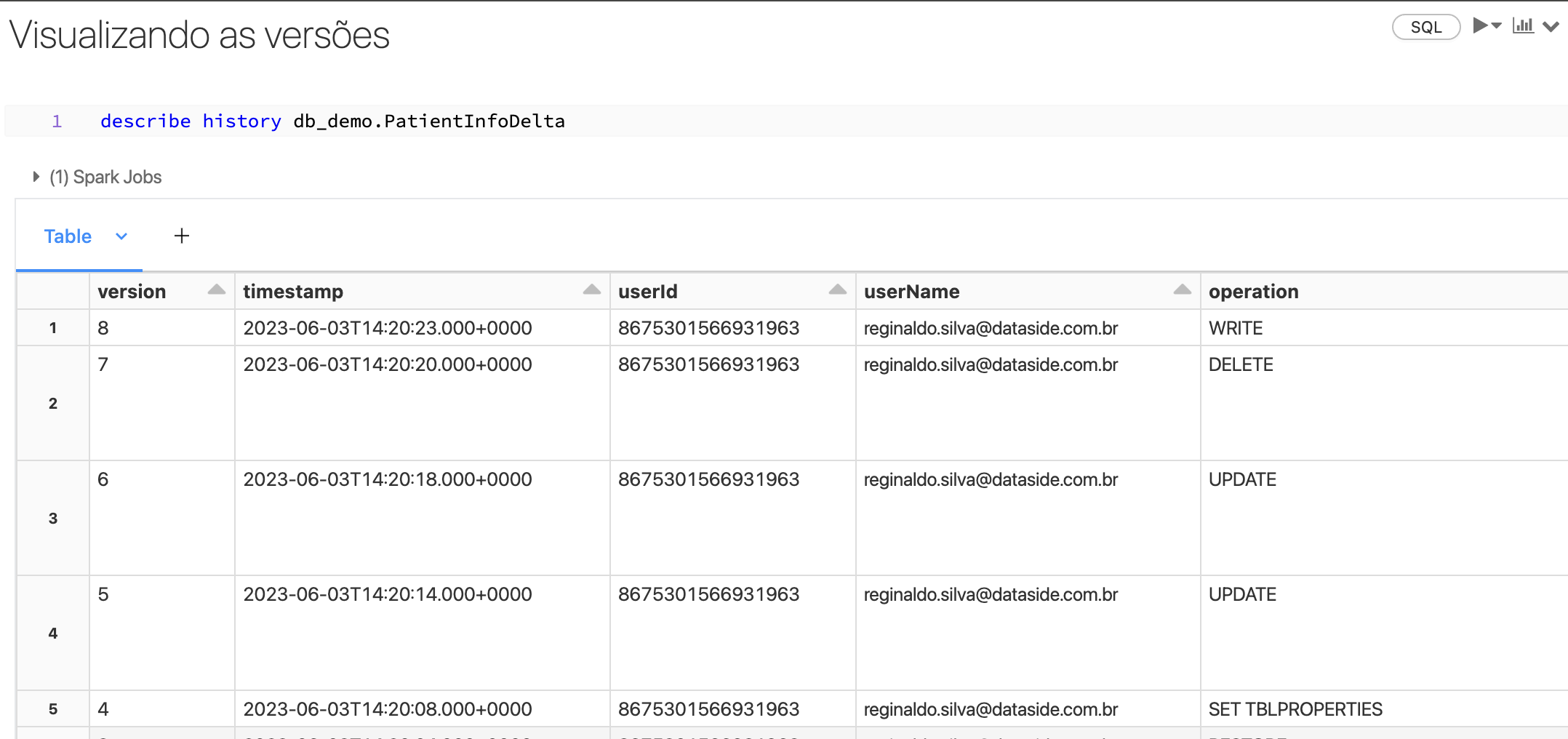
Task: Select UPDATE operation cell in version 5 row
Action: pyautogui.click(x=1384, y=633)
